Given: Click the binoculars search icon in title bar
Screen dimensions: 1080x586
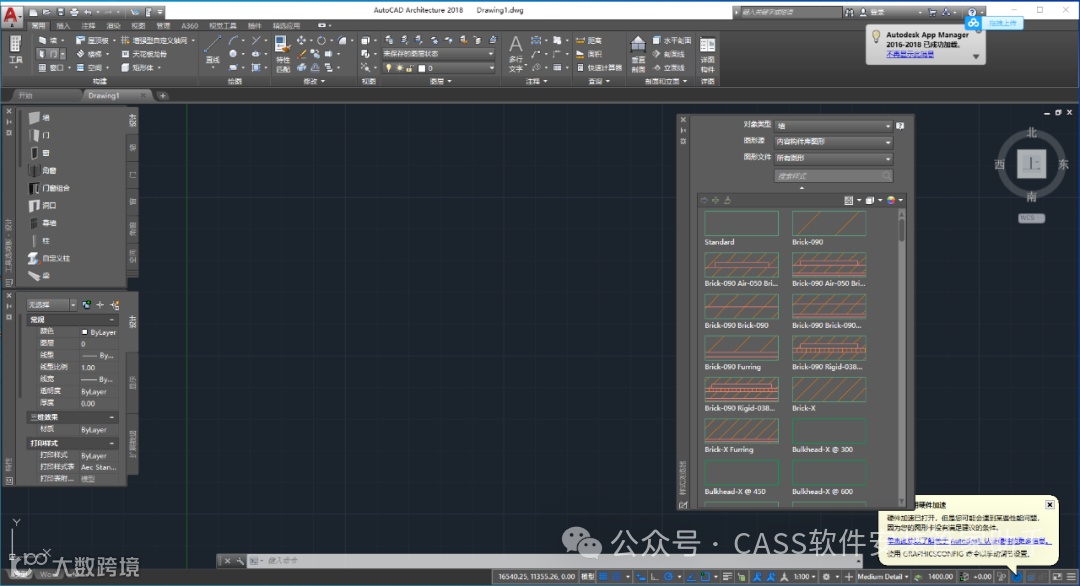Looking at the screenshot, I should pos(849,12).
